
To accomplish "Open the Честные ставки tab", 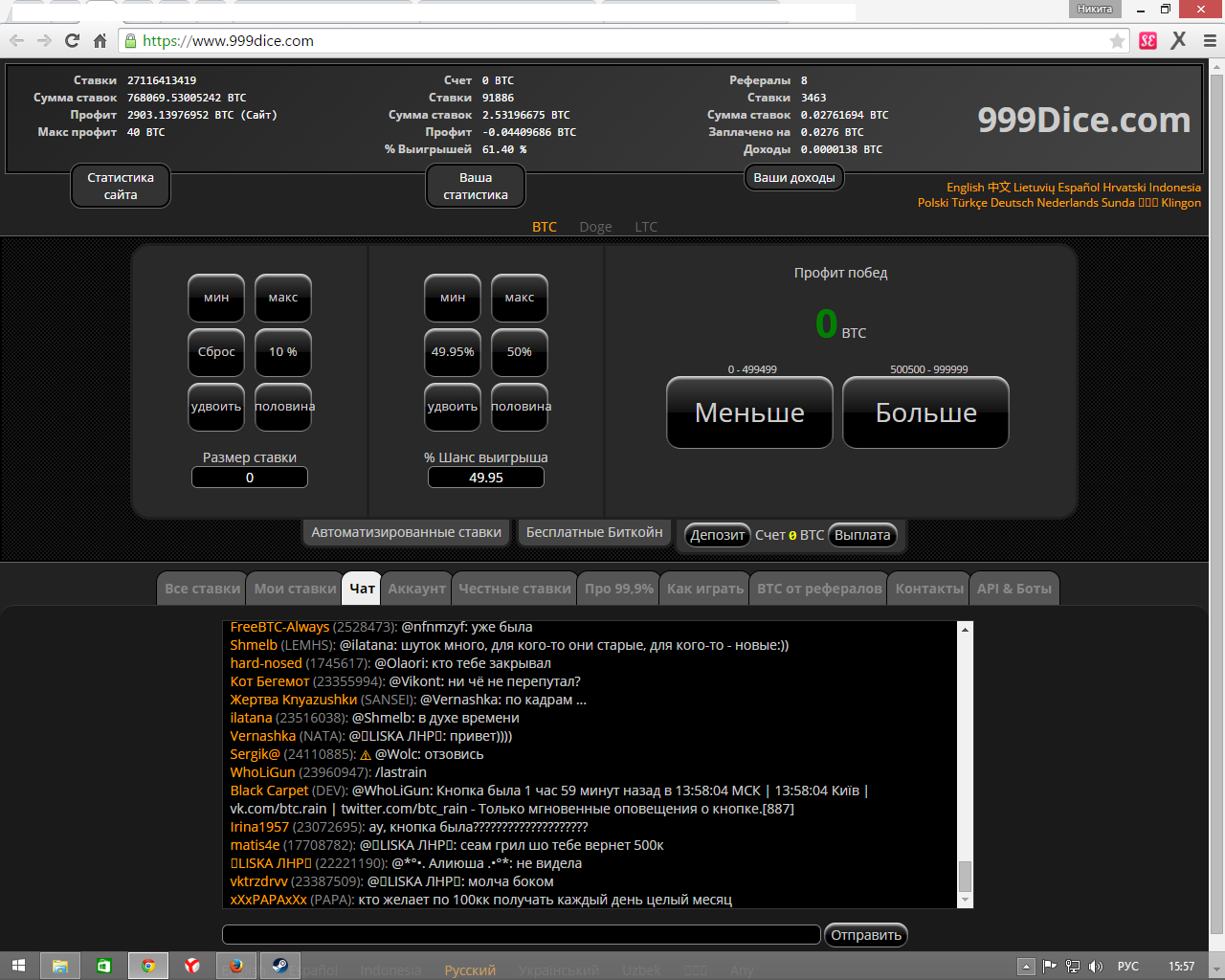I will point(514,589).
